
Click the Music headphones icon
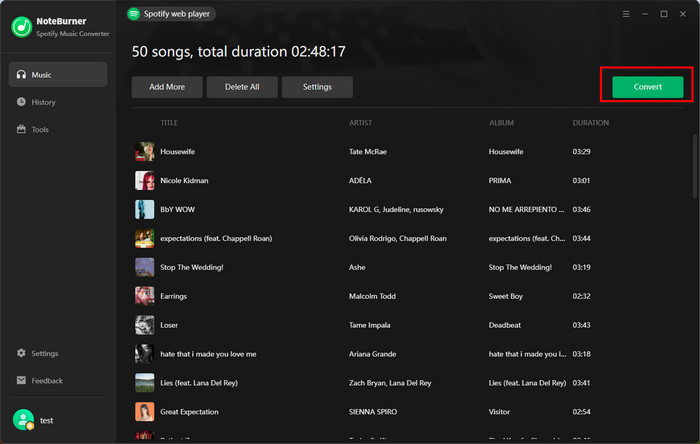[21, 75]
